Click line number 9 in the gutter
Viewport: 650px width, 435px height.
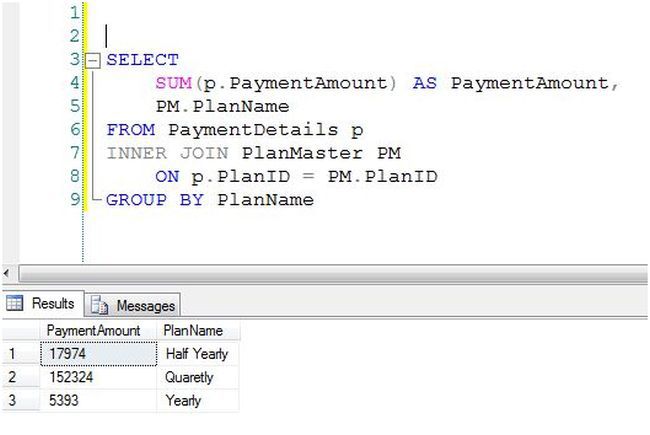75,199
